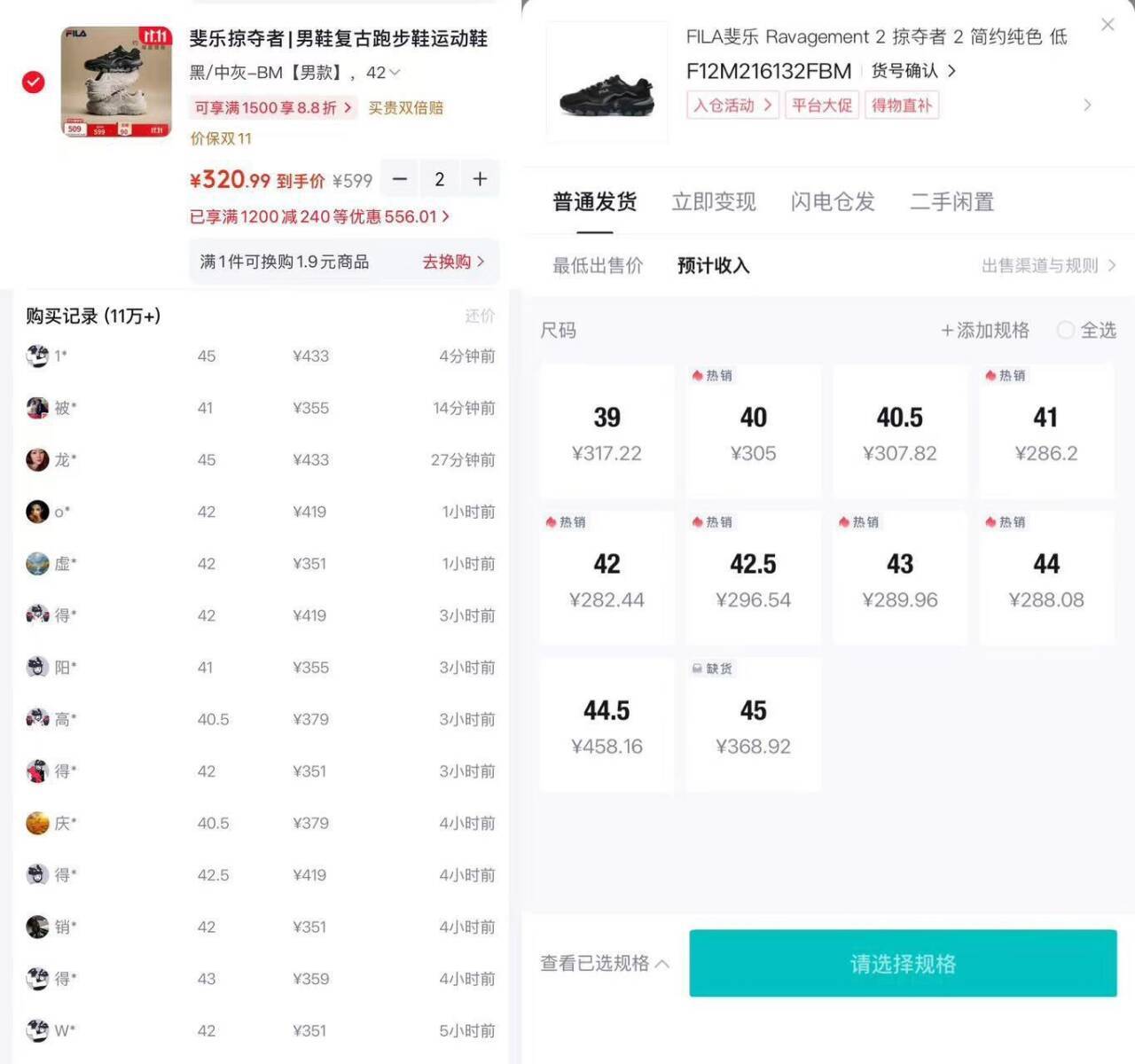
Task: Open the FILA shoe cart thumbnail
Action: pos(116,82)
